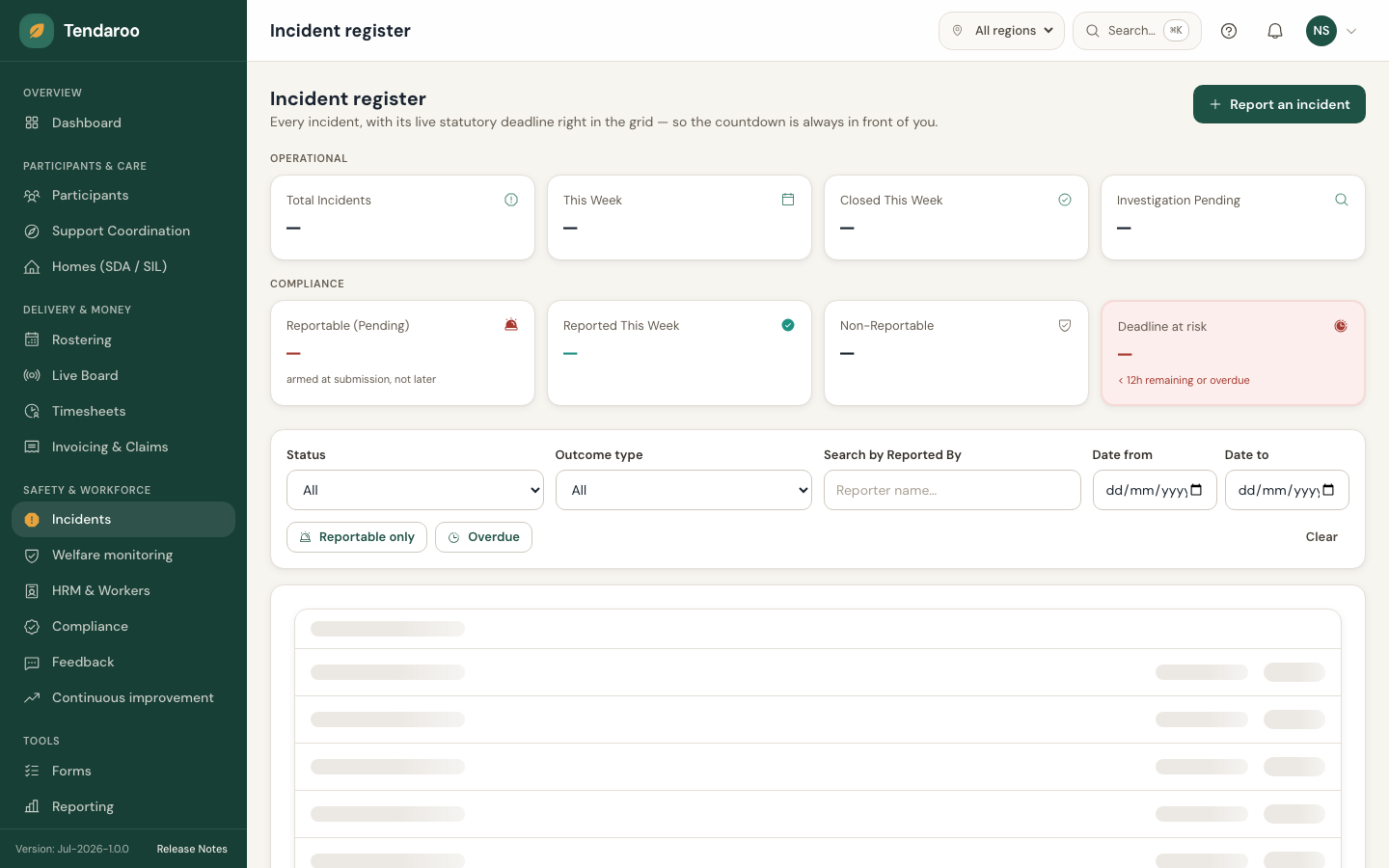Click the Welfare monitoring shield icon
1389x868 pixels.
[32, 555]
